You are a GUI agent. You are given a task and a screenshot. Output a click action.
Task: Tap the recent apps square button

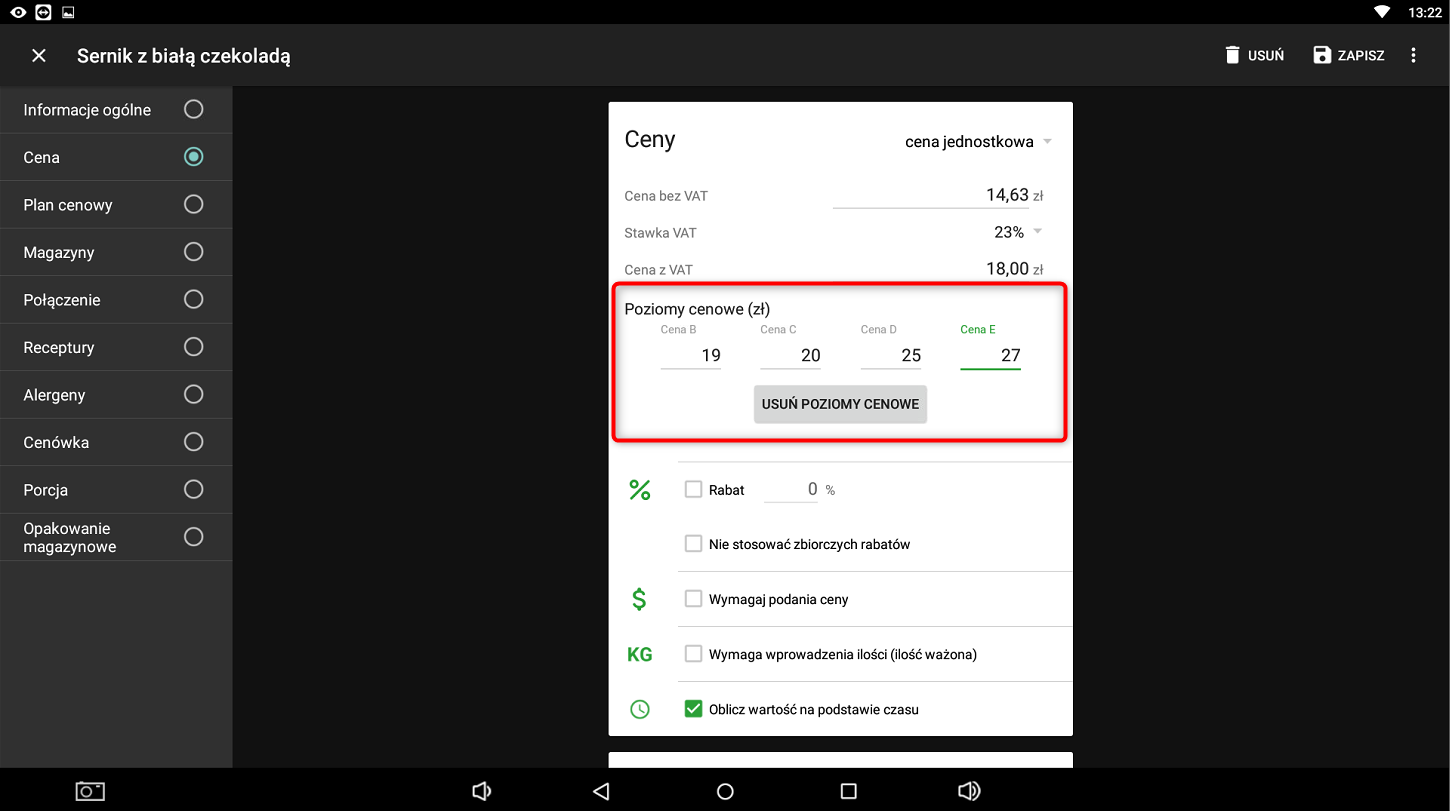click(848, 791)
